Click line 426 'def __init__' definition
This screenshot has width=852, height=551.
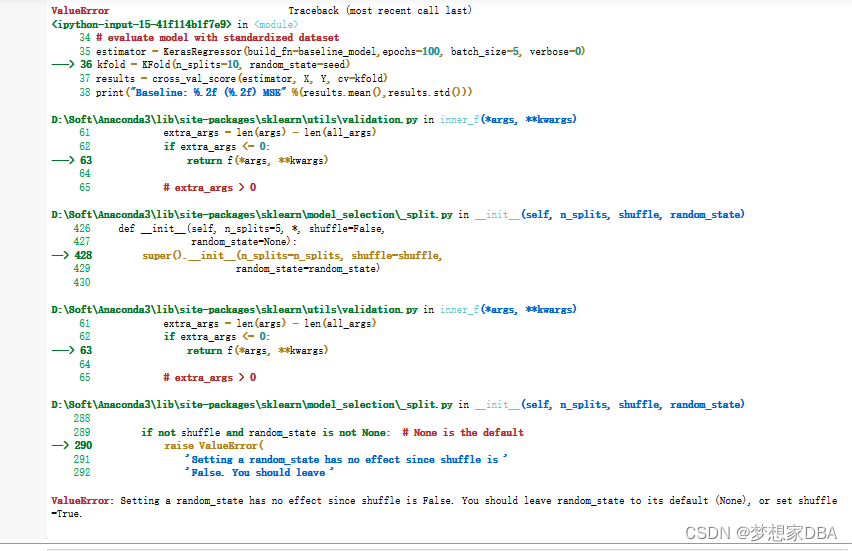point(252,229)
